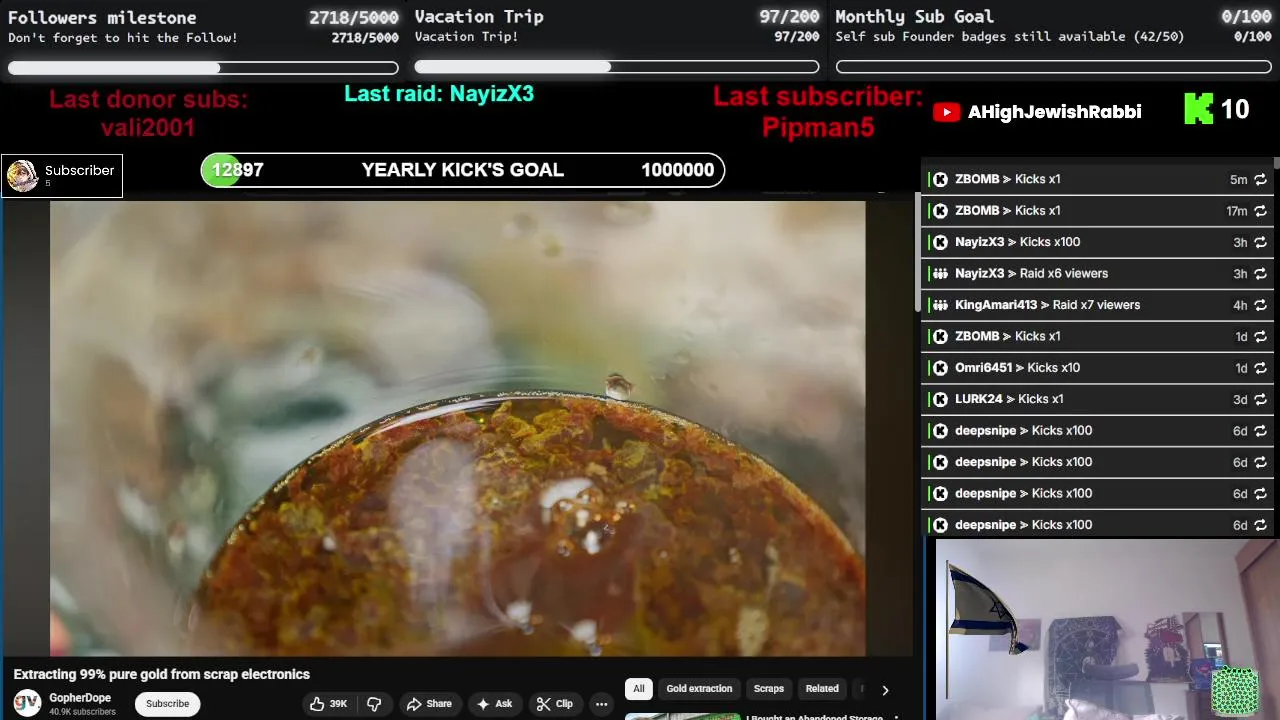Click the Clip button
1280x720 pixels.
(554, 704)
